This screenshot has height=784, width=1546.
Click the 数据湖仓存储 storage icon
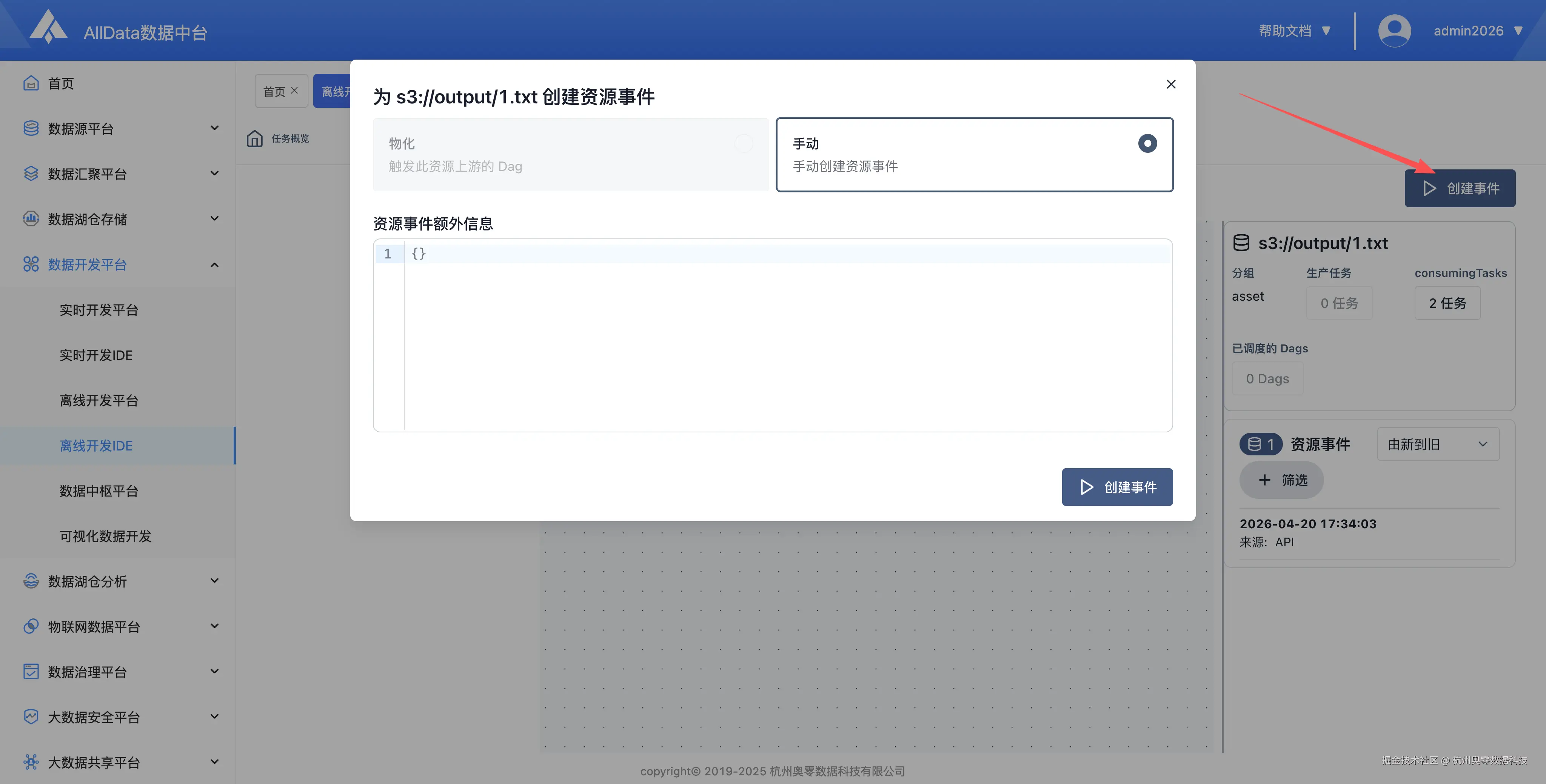tap(31, 218)
